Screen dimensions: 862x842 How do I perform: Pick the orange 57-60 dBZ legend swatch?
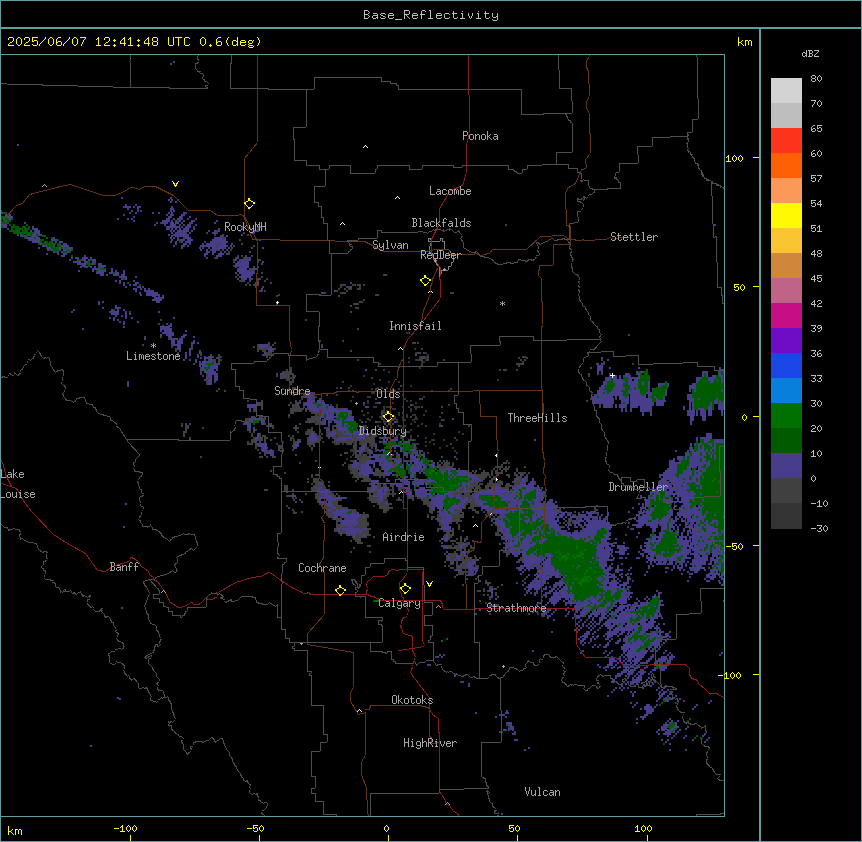[x=786, y=166]
